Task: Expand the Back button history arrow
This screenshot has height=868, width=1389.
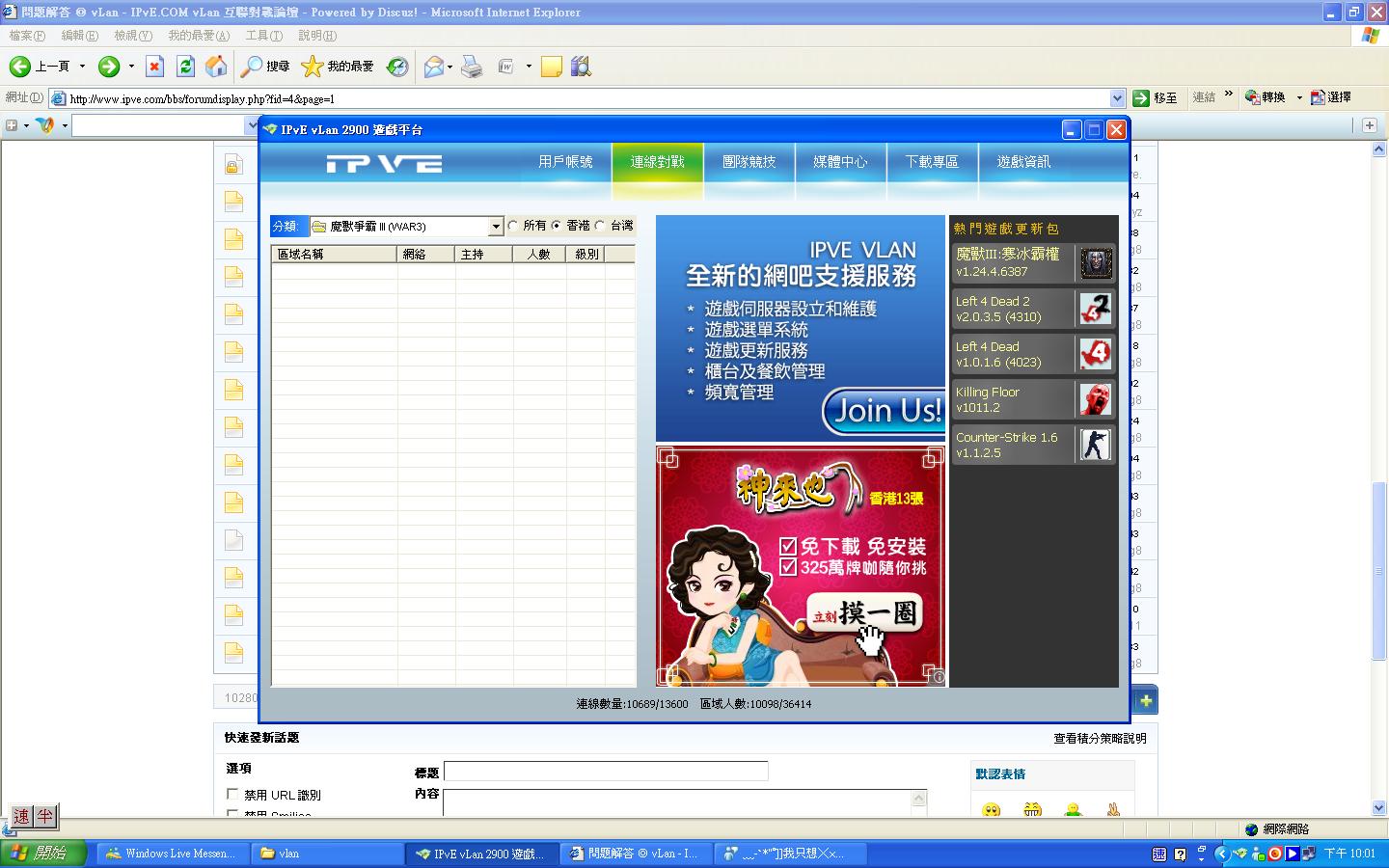Action: tap(82, 67)
